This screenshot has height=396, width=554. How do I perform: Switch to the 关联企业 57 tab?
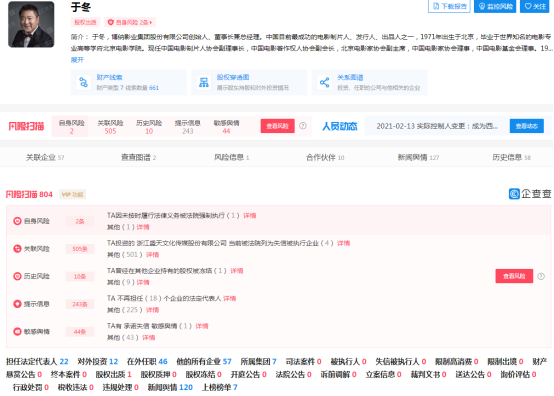(45, 158)
